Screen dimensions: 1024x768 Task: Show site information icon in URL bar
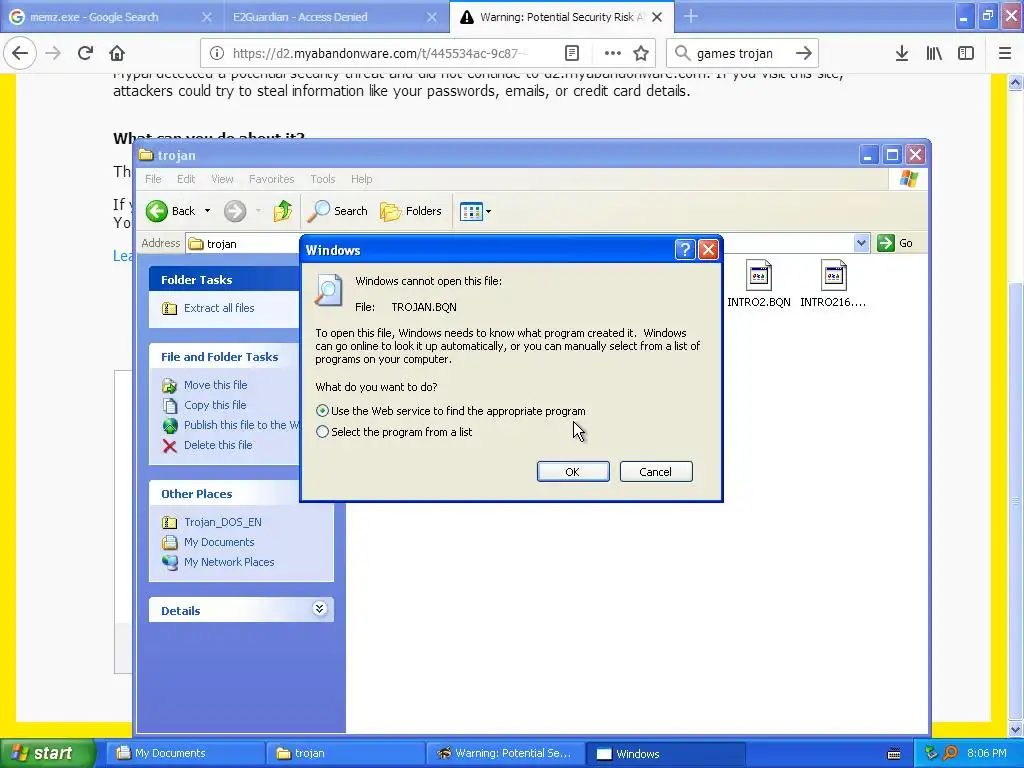[217, 53]
